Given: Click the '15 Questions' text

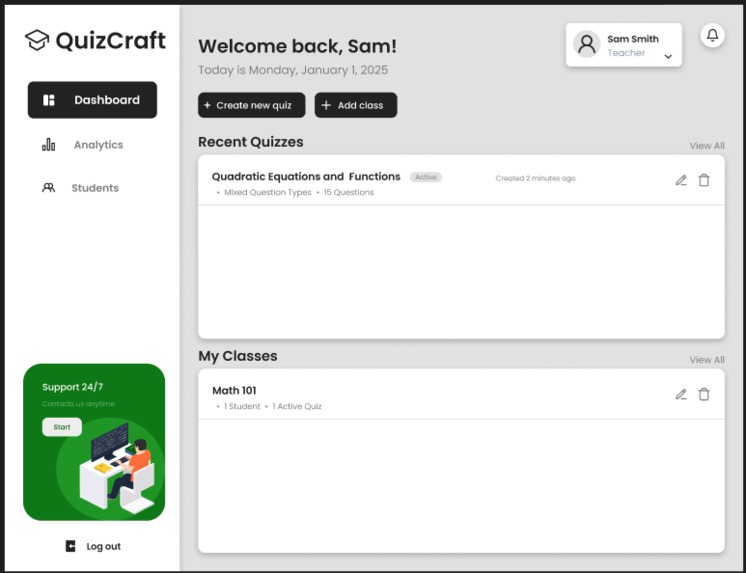Looking at the screenshot, I should tap(349, 192).
